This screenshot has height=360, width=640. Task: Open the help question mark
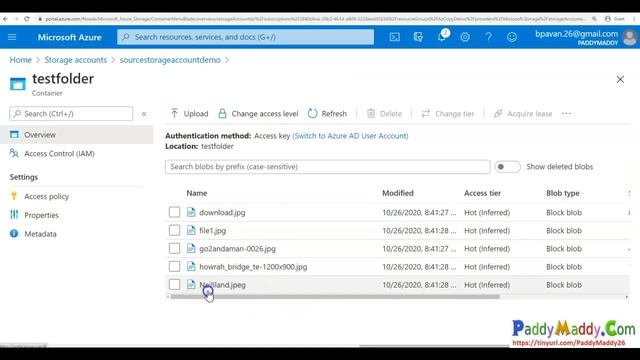point(488,37)
